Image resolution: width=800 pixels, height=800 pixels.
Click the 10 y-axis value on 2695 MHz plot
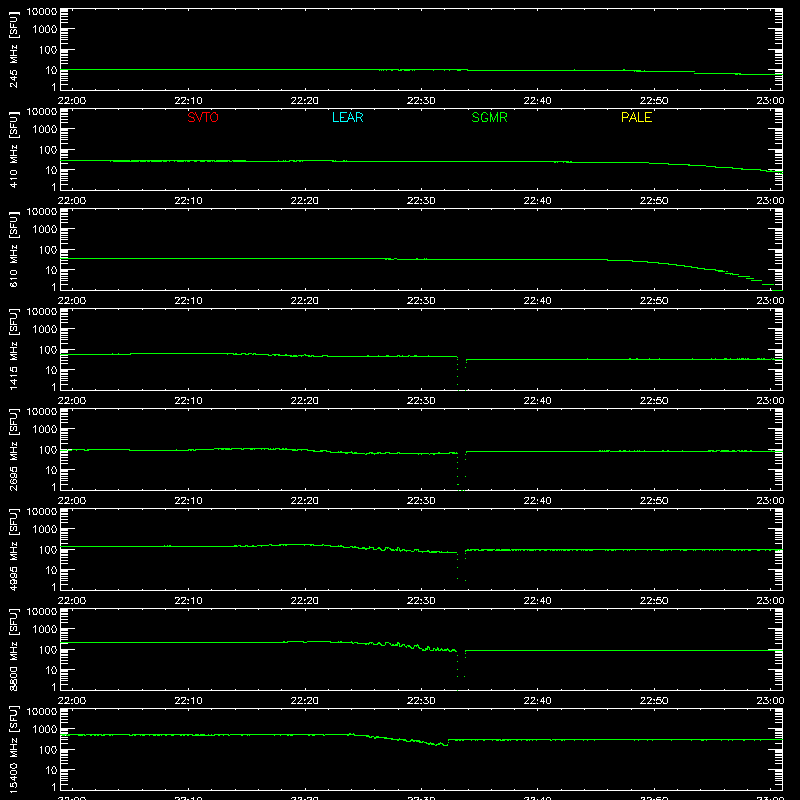[x=51, y=470]
